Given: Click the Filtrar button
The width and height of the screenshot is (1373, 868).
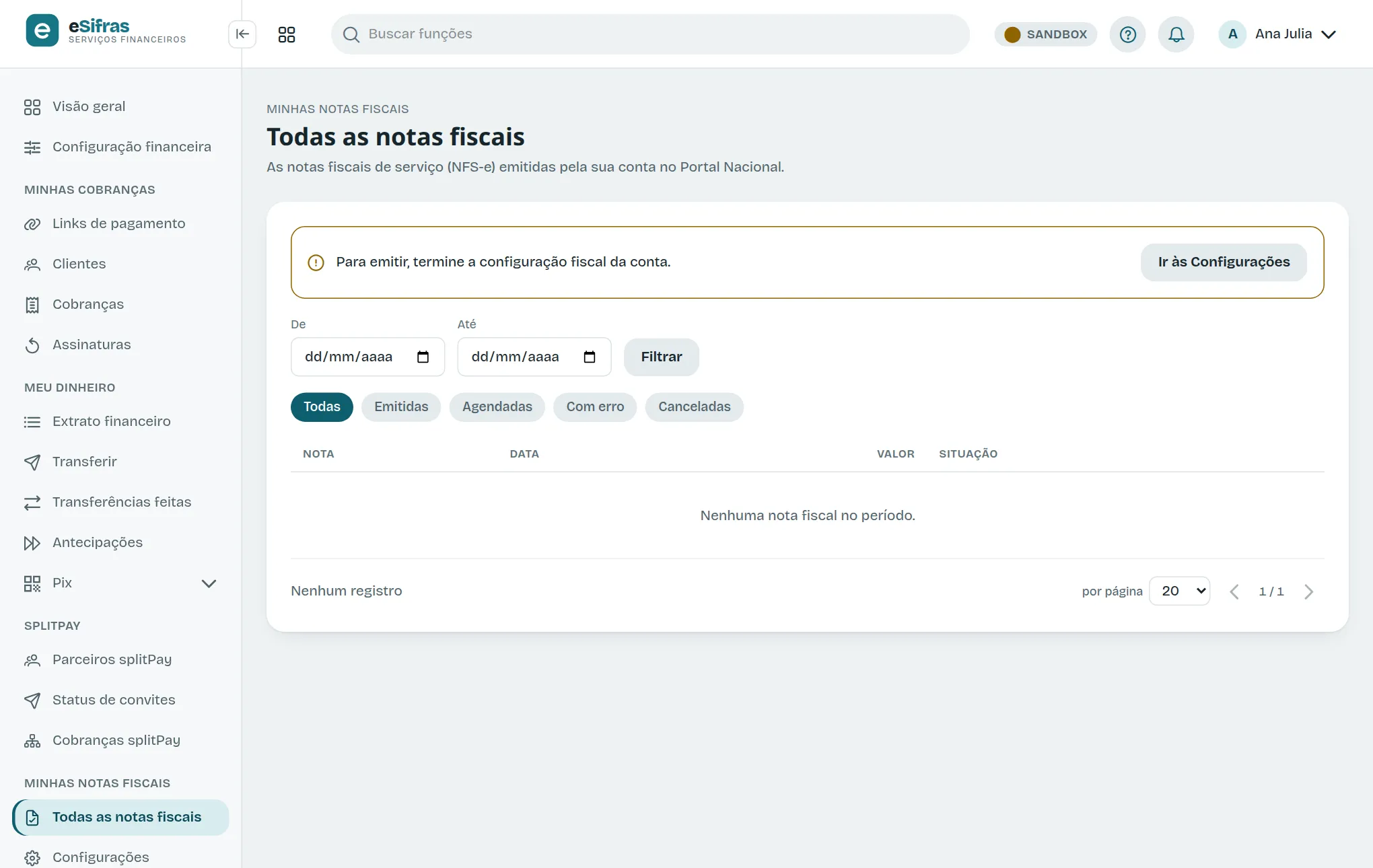Looking at the screenshot, I should pos(662,357).
